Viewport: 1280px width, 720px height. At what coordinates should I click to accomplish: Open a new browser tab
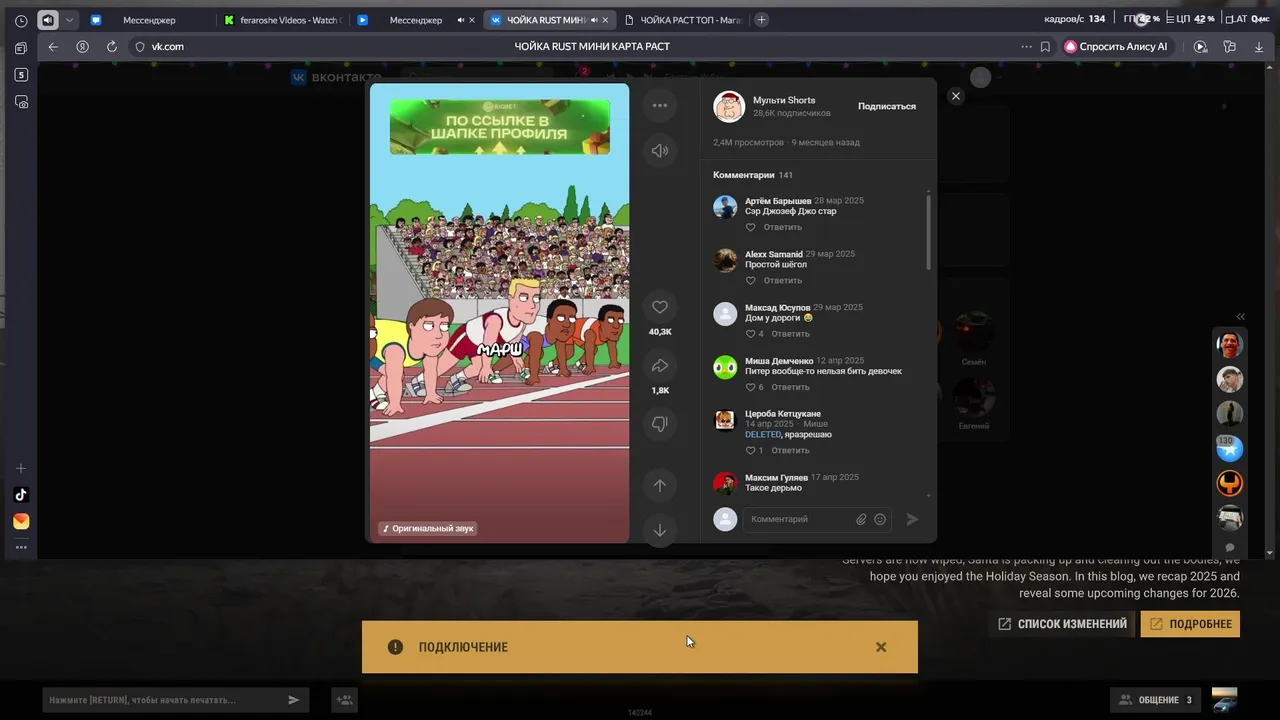click(761, 20)
